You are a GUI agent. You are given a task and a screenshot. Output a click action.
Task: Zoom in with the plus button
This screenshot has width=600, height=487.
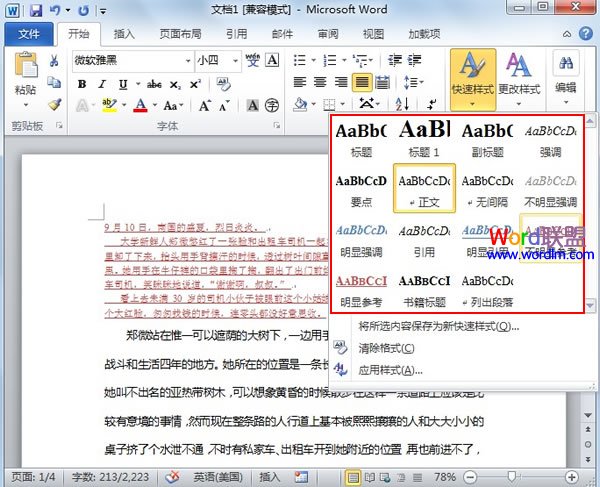point(571,477)
